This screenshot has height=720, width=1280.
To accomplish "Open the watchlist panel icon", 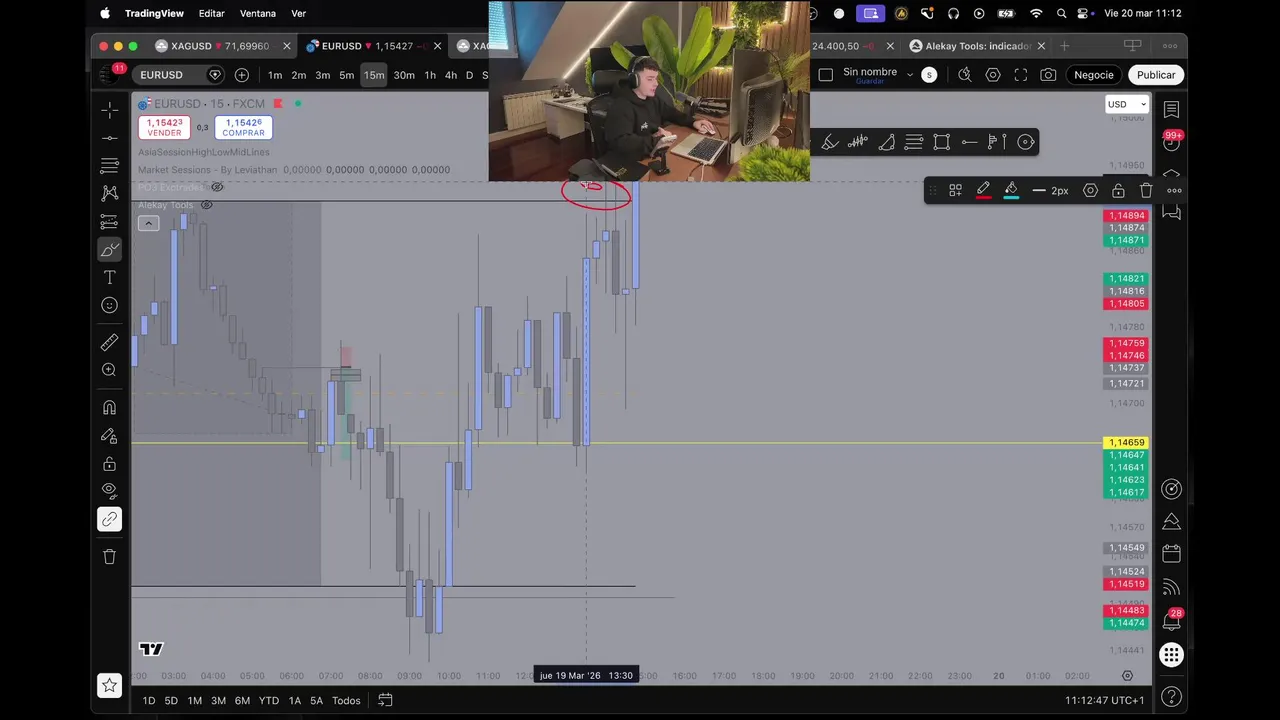I will click(x=1171, y=109).
